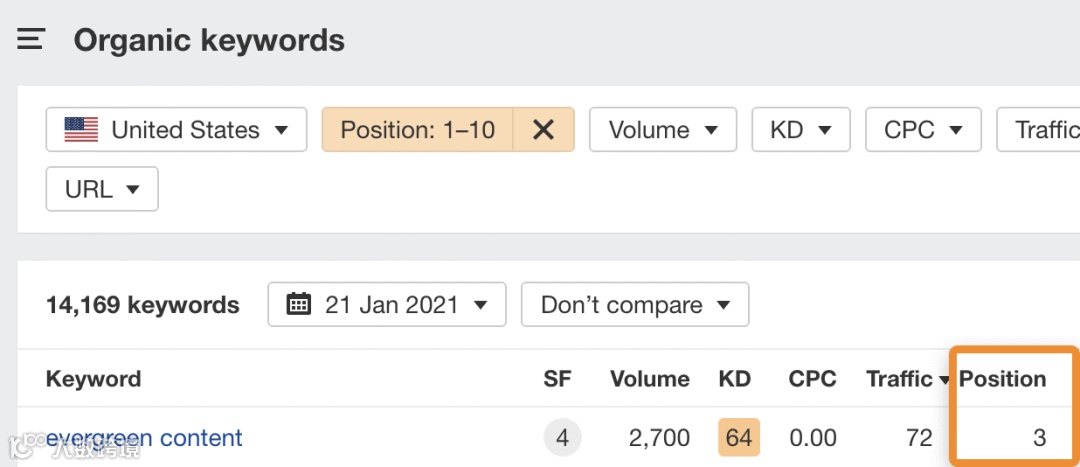Sort by the KD column header
The image size is (1080, 467).
(x=734, y=379)
